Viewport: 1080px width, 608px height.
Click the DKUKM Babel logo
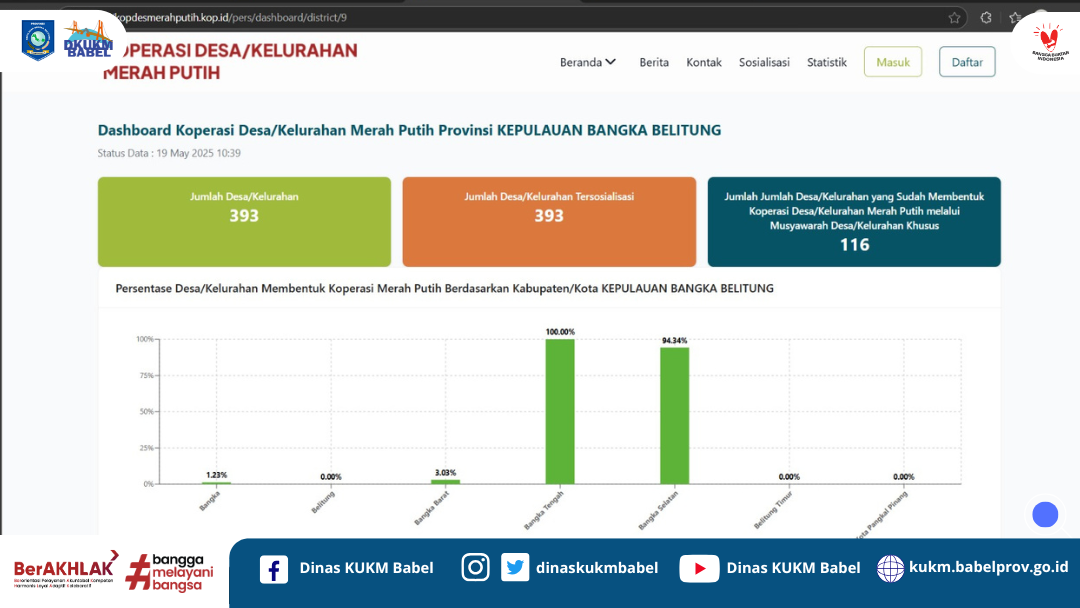88,40
